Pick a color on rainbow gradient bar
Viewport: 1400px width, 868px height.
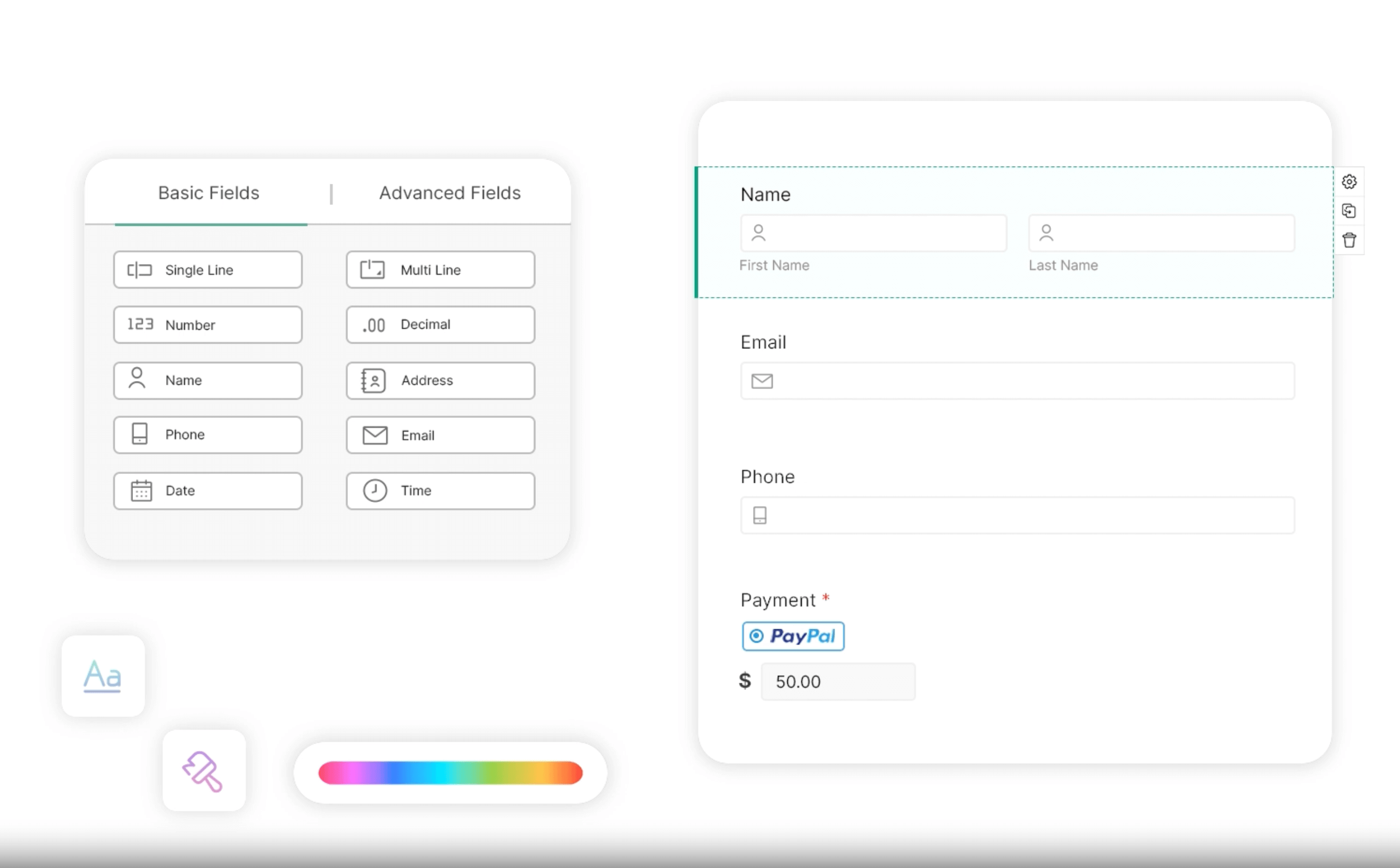coord(450,772)
